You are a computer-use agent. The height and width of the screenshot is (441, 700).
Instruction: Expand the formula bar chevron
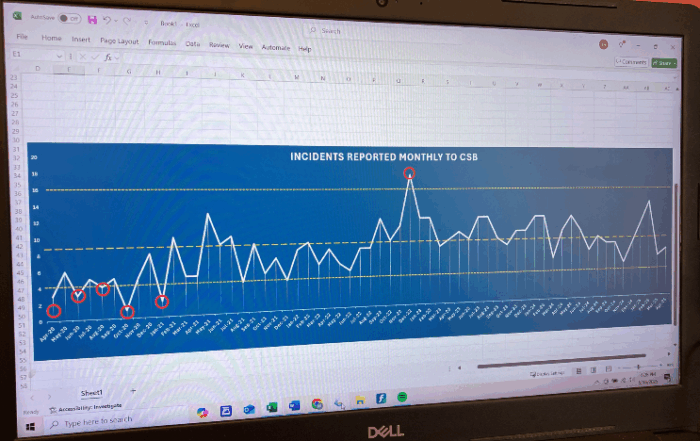coord(117,58)
